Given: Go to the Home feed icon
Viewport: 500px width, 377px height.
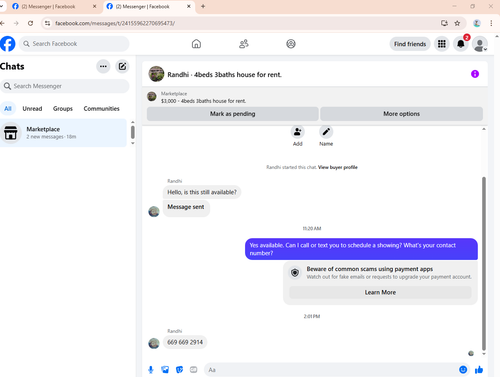Looking at the screenshot, I should point(196,44).
